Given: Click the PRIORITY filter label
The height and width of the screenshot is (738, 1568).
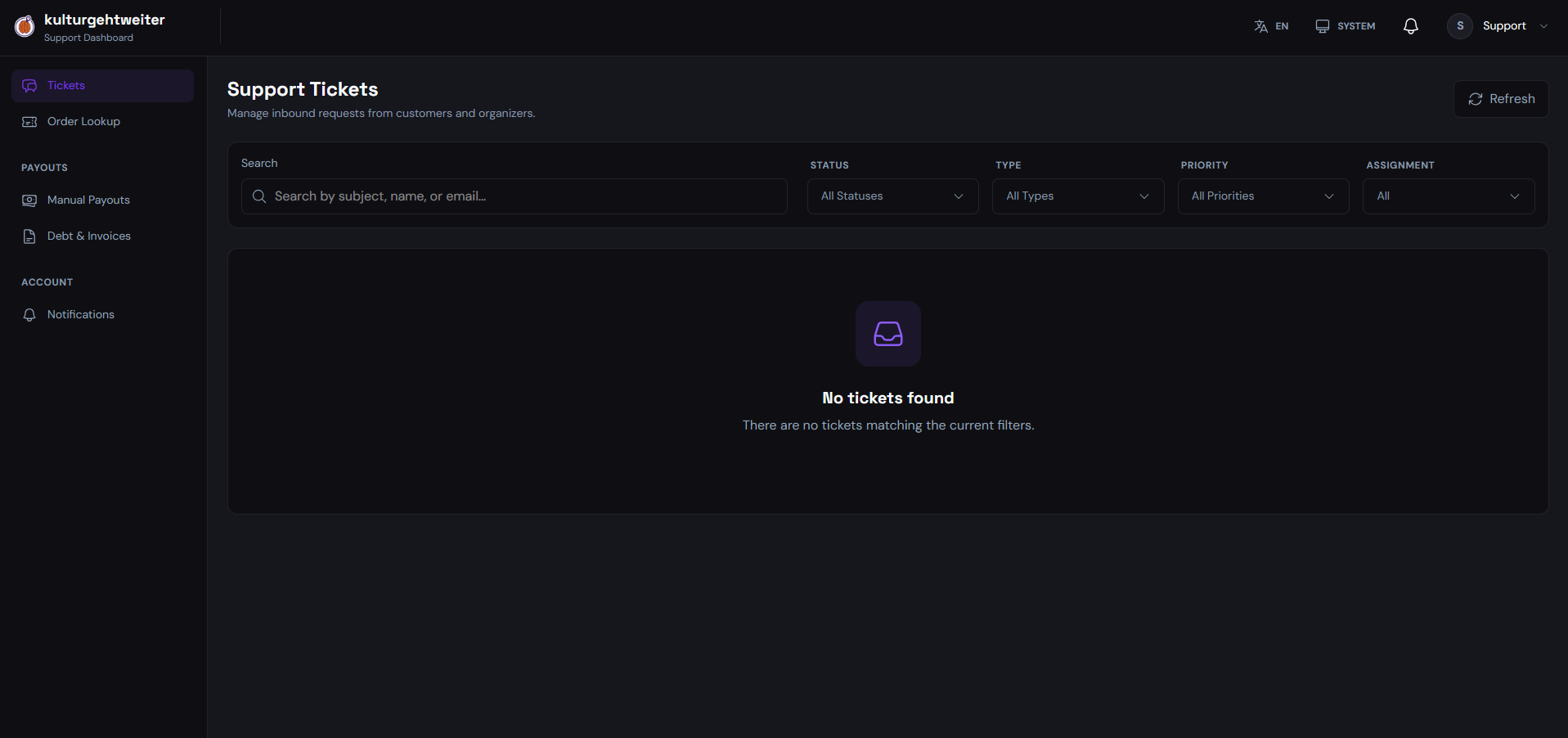Looking at the screenshot, I should (1204, 165).
